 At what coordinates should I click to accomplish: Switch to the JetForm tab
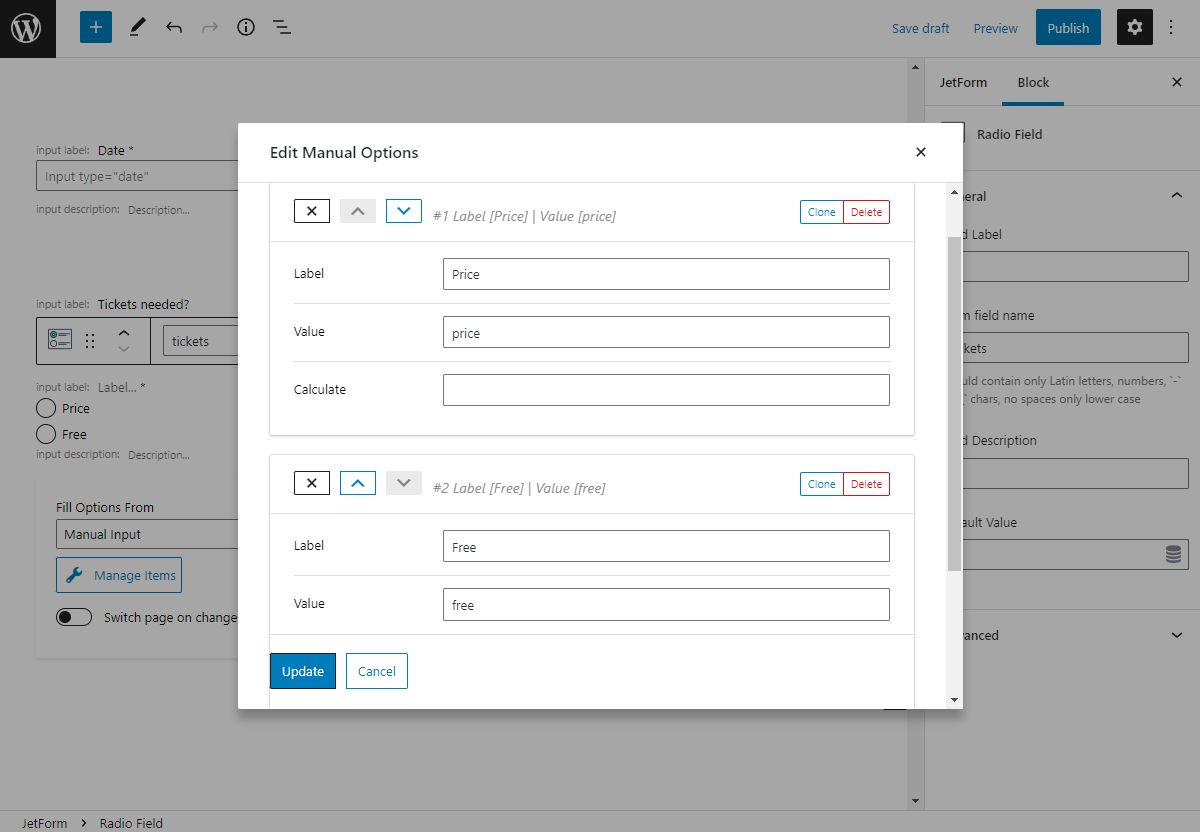tap(963, 82)
